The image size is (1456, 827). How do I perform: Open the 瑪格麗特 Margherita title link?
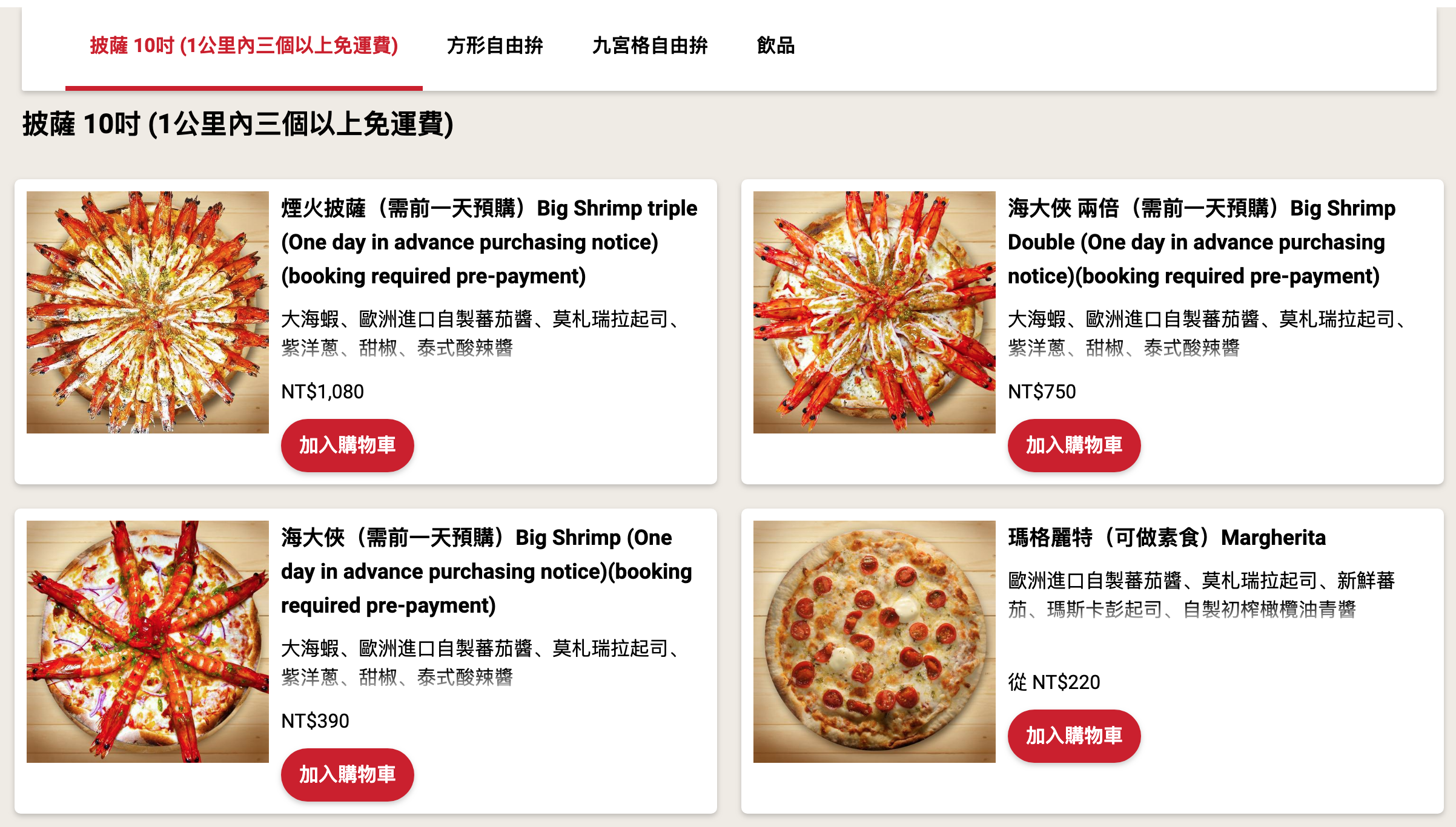(x=1167, y=538)
